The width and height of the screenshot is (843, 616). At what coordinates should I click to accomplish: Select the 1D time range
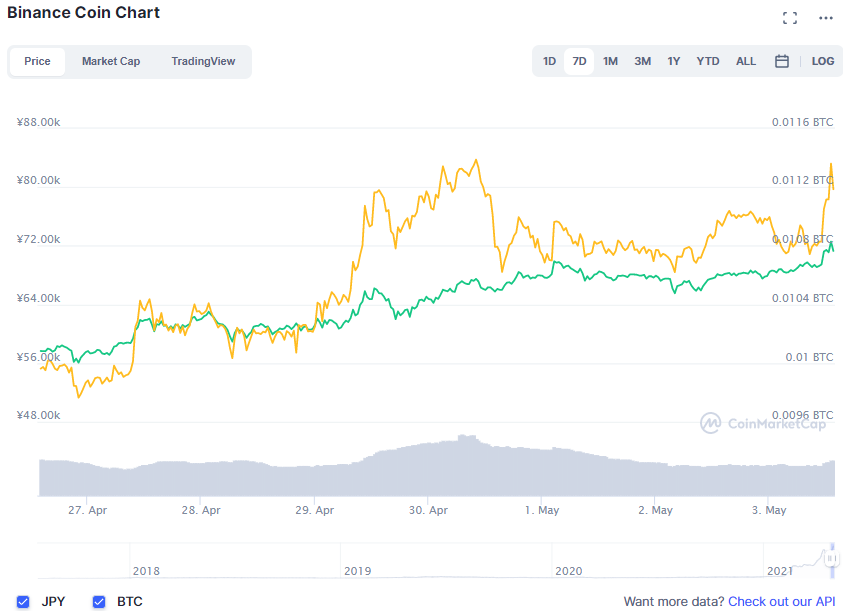click(x=549, y=61)
